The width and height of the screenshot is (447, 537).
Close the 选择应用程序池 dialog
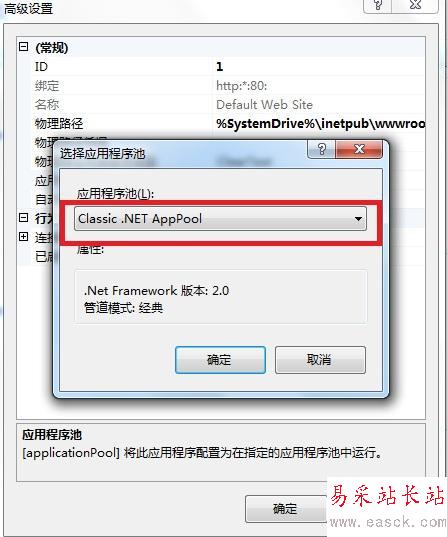pyautogui.click(x=359, y=149)
